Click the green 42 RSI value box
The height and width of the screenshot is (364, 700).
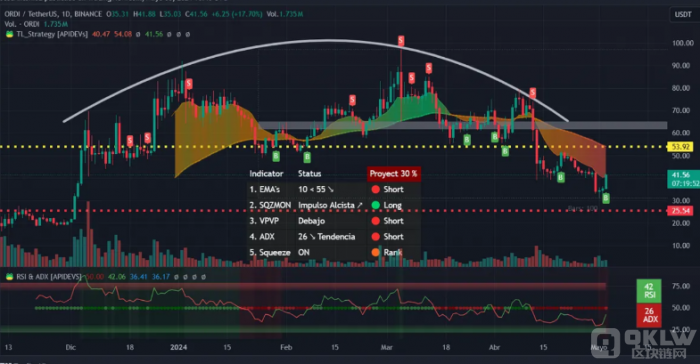(649, 291)
